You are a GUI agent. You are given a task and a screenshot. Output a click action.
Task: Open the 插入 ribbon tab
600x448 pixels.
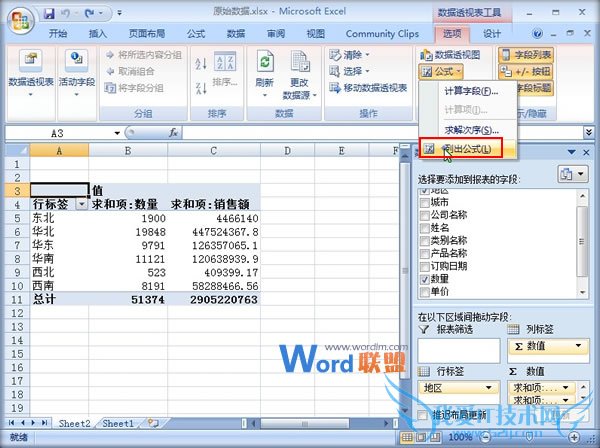point(98,34)
